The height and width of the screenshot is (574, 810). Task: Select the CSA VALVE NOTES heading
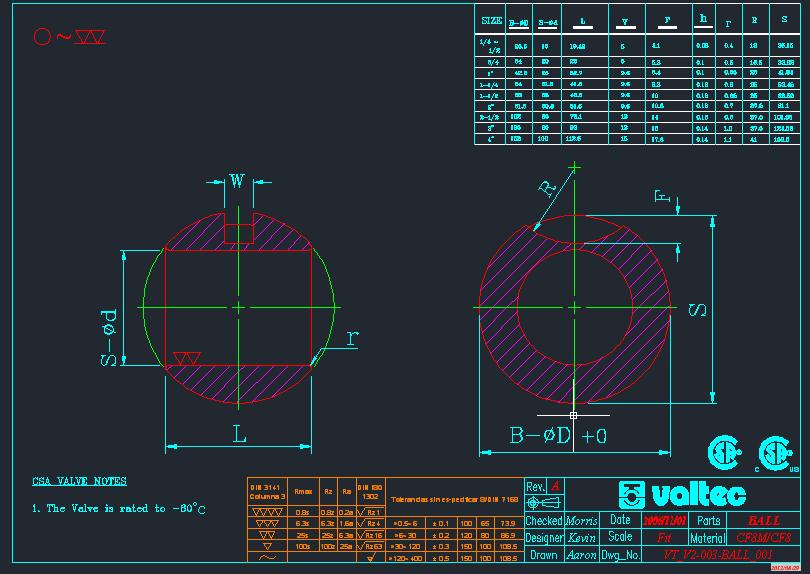(79, 482)
